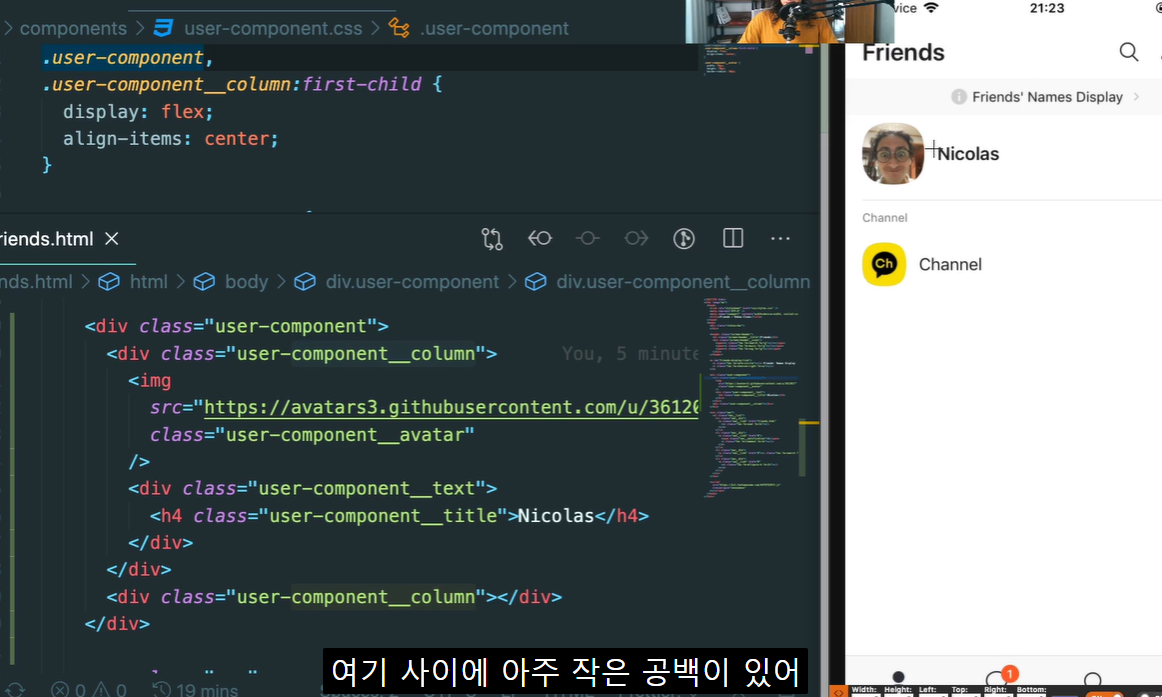Click the cube icon beside div.user-component breadcrumb
Screen dimensions: 1162x697
coord(305,281)
